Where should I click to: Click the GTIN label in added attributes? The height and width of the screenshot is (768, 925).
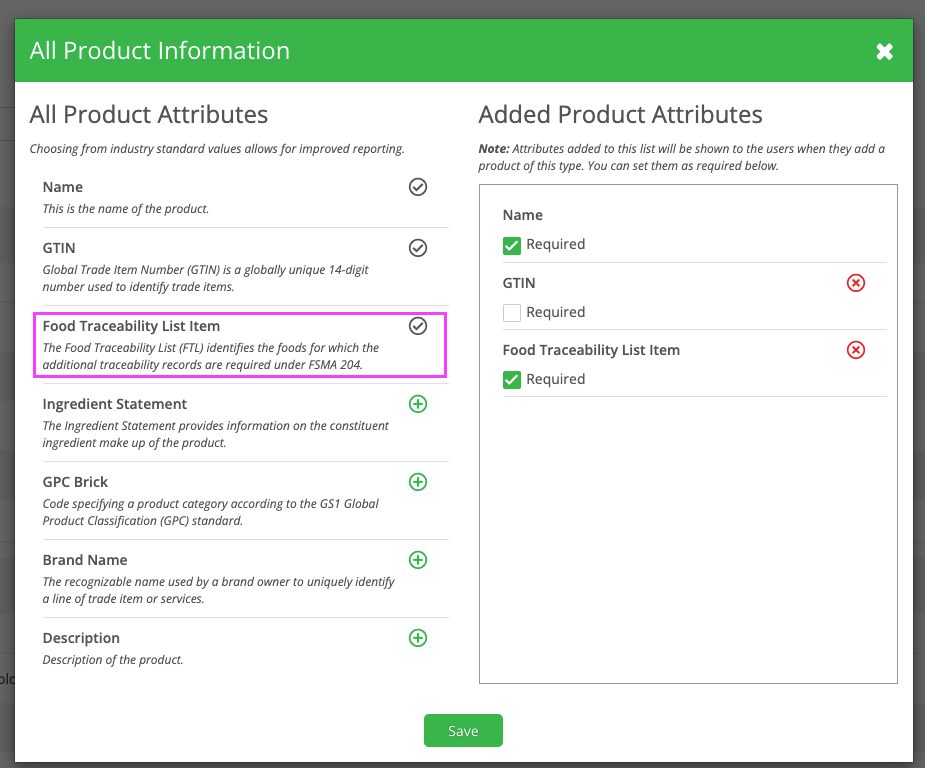(519, 283)
